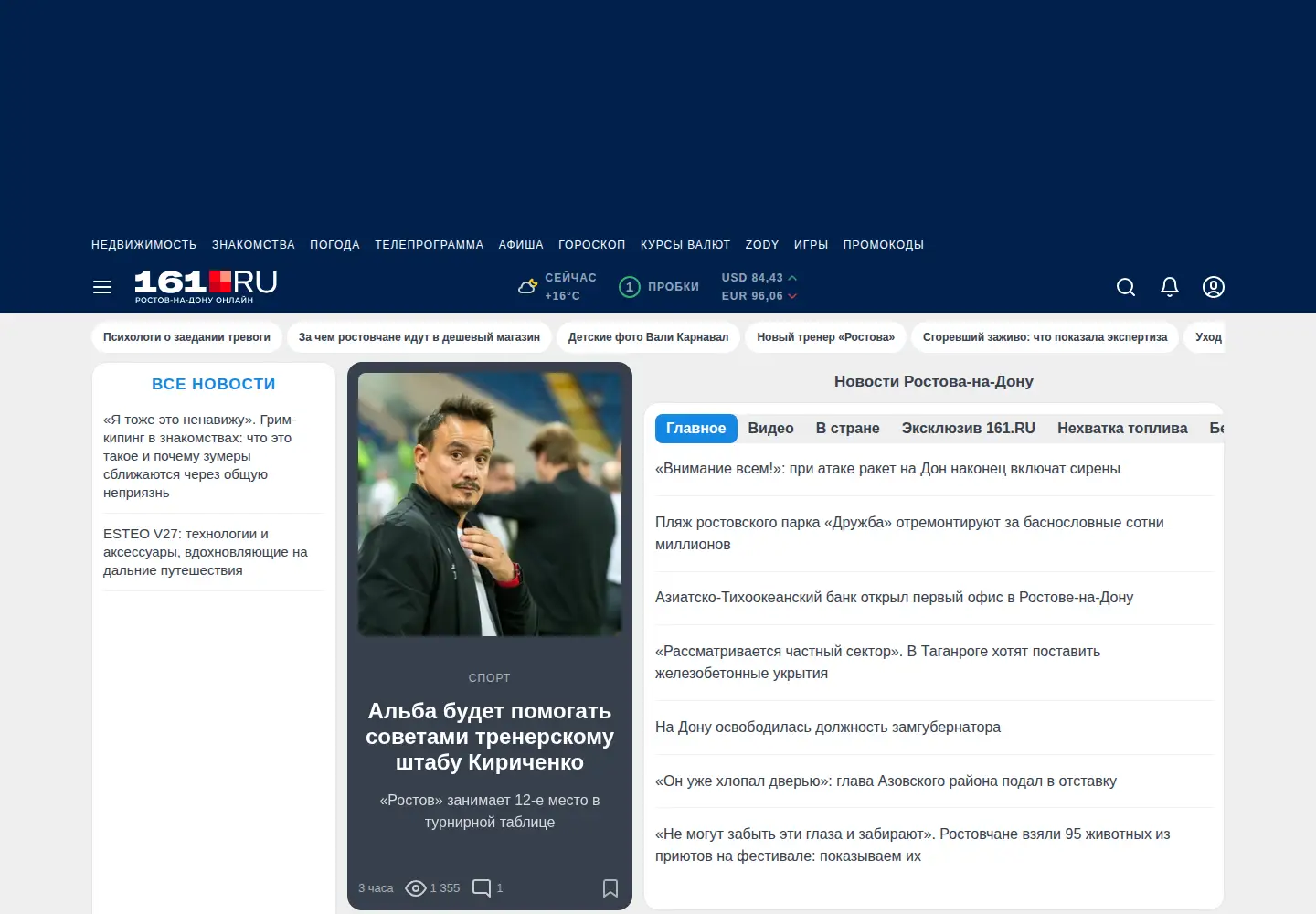Open the Недвижимость menu link
The height and width of the screenshot is (914, 1316).
[144, 245]
